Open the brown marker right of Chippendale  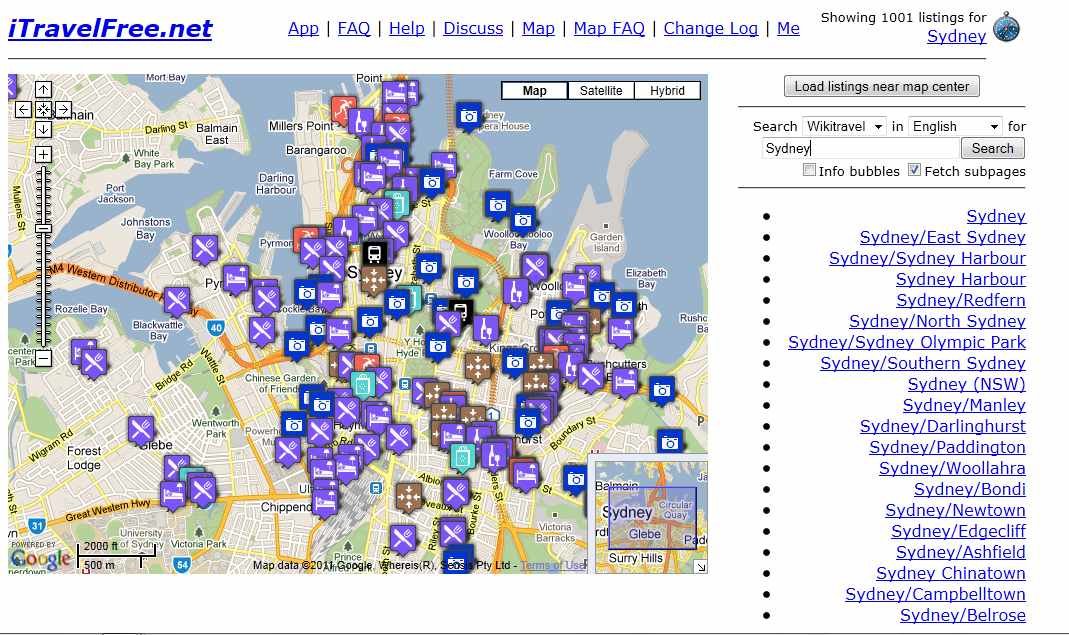(408, 497)
